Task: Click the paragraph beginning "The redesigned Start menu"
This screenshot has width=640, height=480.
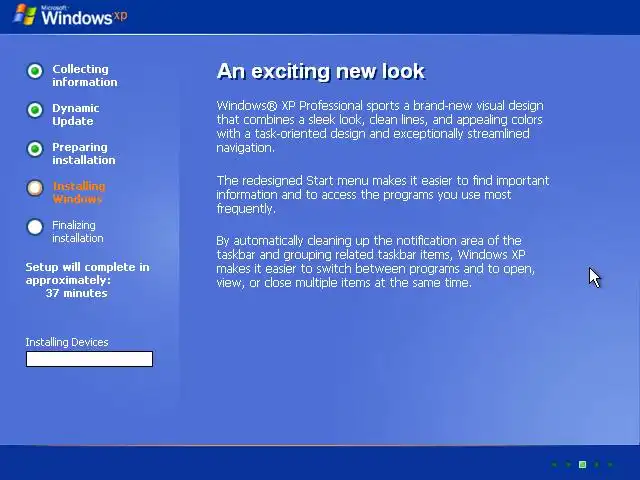Action: click(x=383, y=195)
